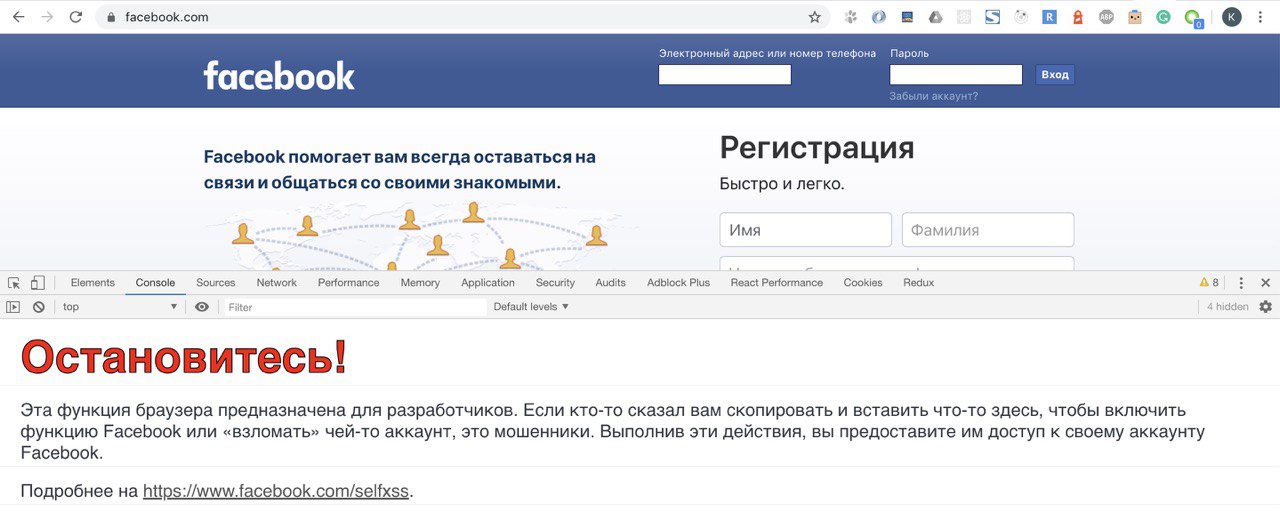The width and height of the screenshot is (1280, 520).
Task: Open the paw print extension
Action: (851, 17)
